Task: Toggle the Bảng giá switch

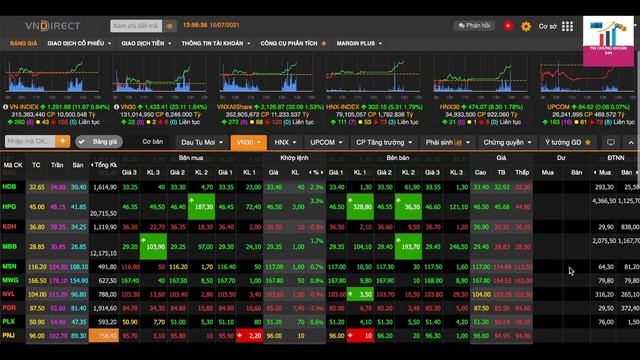Action: (x=99, y=142)
